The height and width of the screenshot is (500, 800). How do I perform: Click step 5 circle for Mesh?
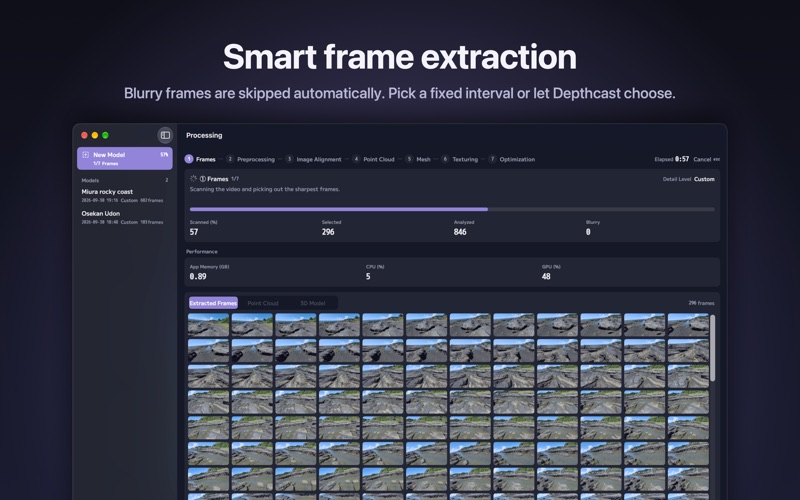pos(409,159)
